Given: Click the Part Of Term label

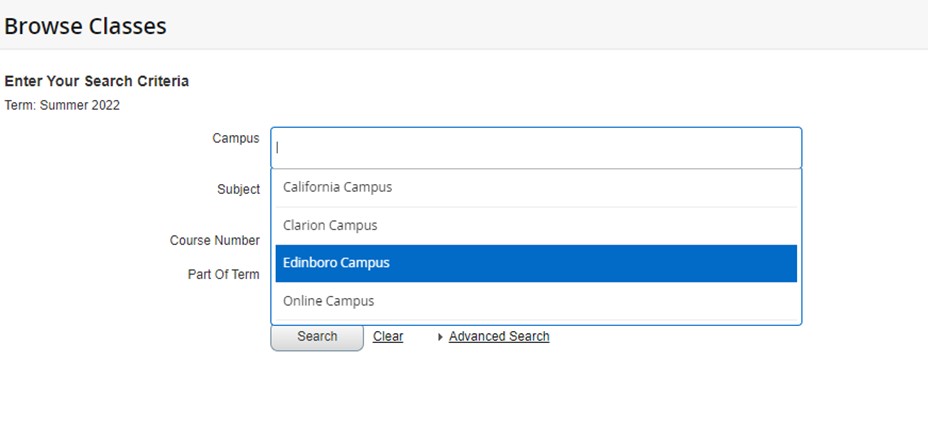Looking at the screenshot, I should pos(224,274).
